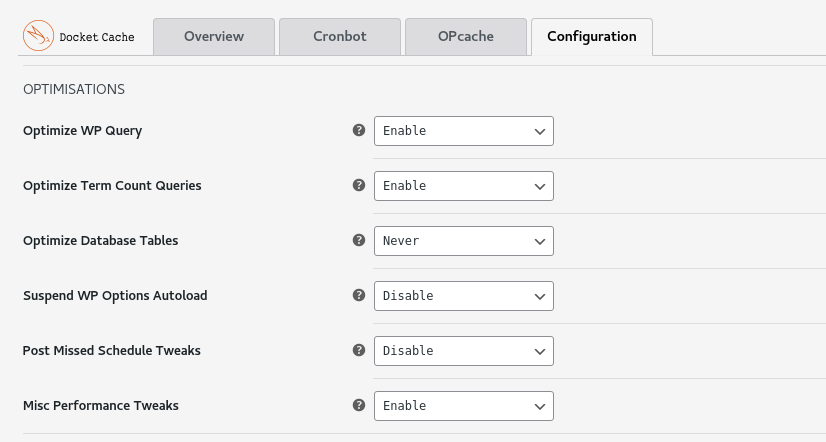The height and width of the screenshot is (442, 826).
Task: Expand Suspend WP Options Autoload dropdown
Action: (464, 296)
